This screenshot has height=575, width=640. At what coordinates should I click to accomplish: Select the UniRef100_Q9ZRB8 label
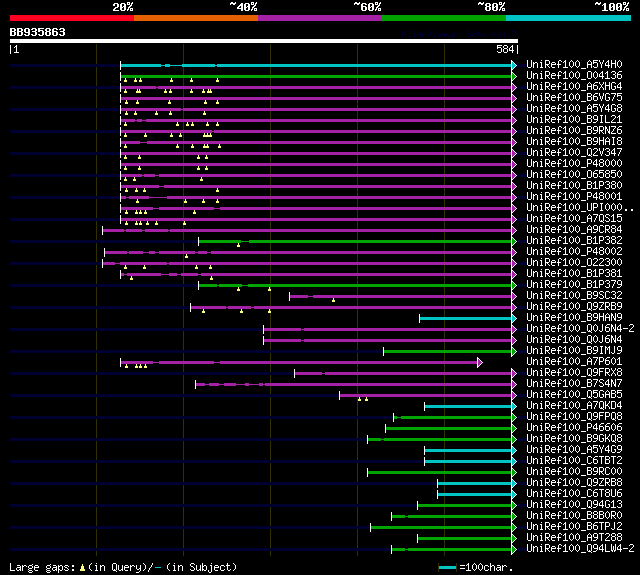pos(574,483)
